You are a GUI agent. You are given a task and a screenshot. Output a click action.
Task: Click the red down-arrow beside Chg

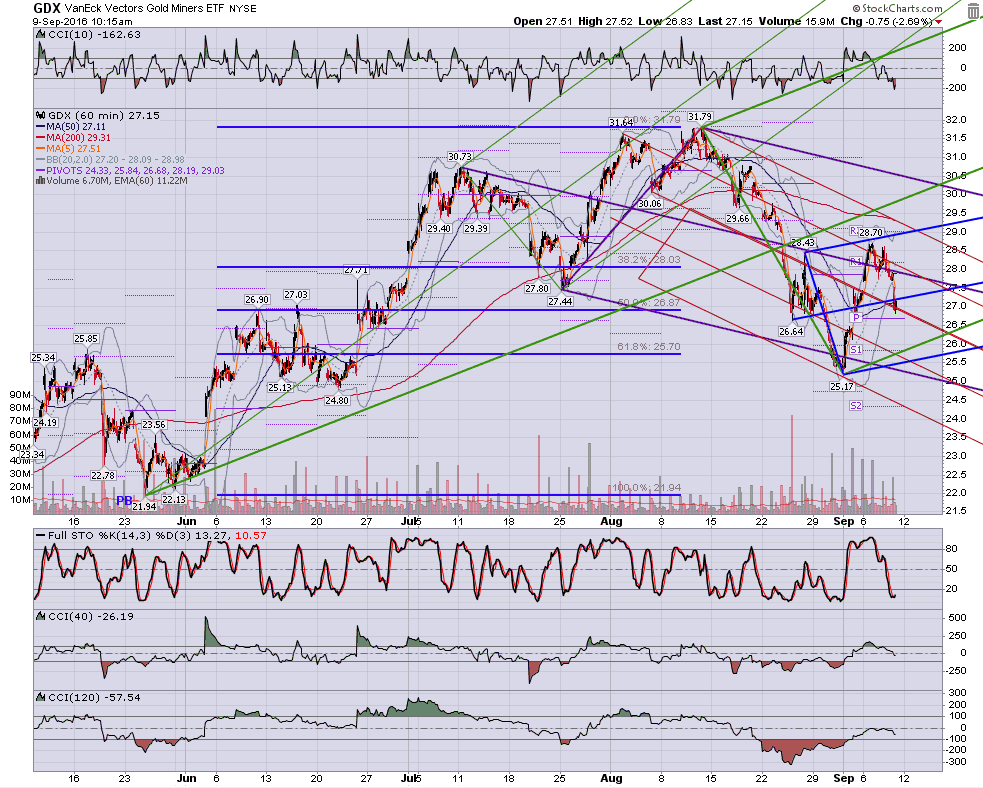940,22
